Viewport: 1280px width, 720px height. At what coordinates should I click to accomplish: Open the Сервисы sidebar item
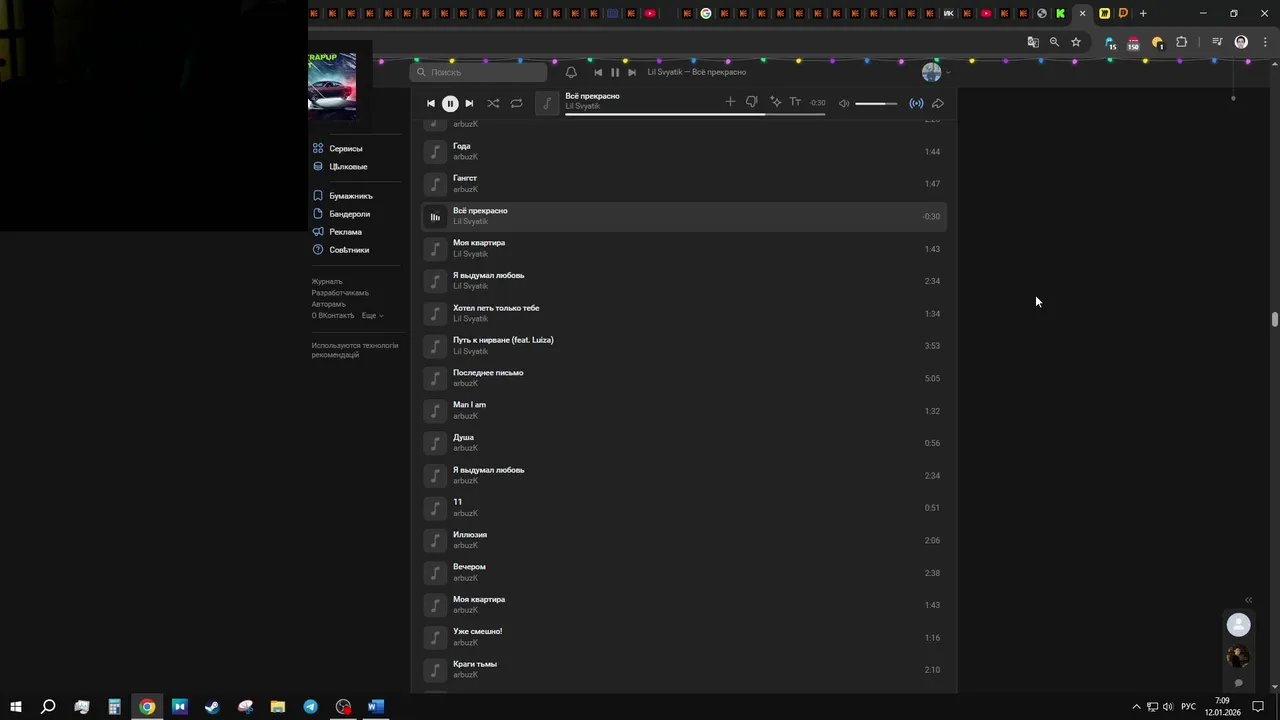[x=337, y=148]
